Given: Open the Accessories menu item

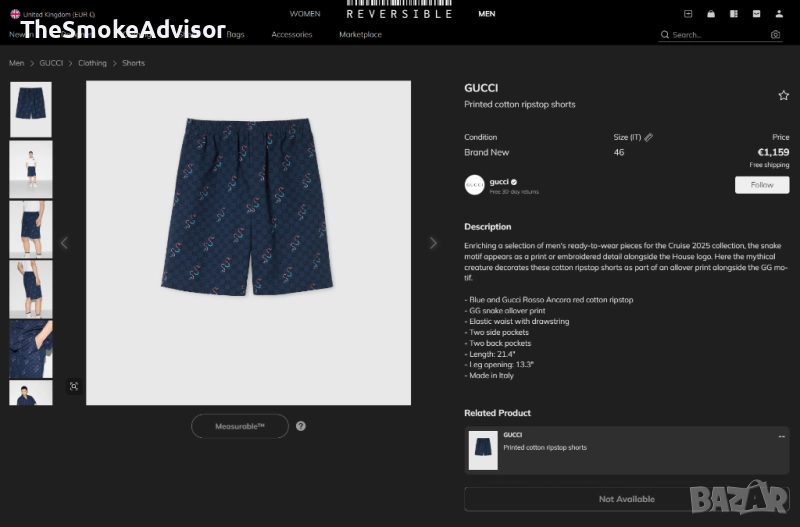Looking at the screenshot, I should tap(292, 34).
